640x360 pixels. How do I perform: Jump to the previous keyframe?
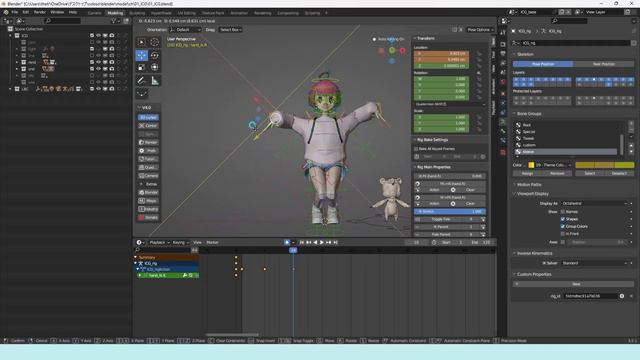point(309,242)
